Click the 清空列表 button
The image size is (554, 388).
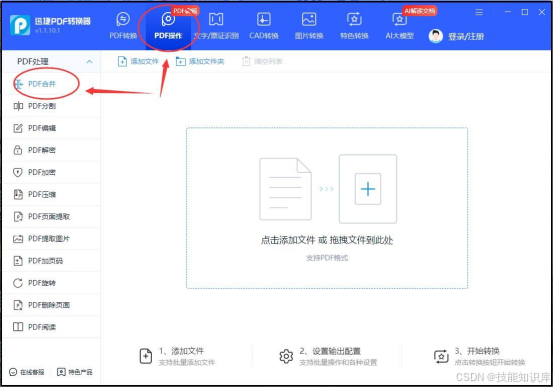(x=262, y=61)
